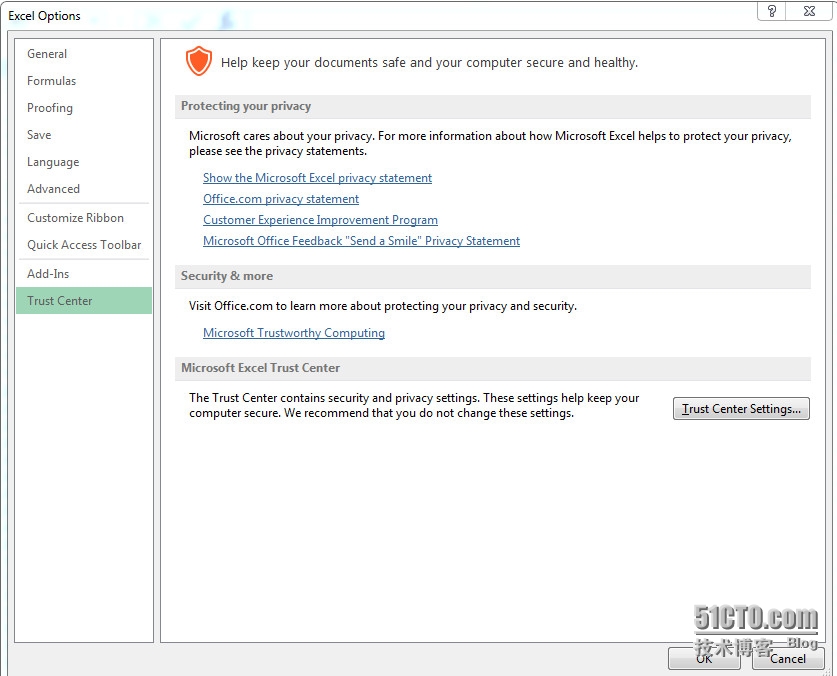
Task: Click the Trust Center Settings button
Action: 741,408
